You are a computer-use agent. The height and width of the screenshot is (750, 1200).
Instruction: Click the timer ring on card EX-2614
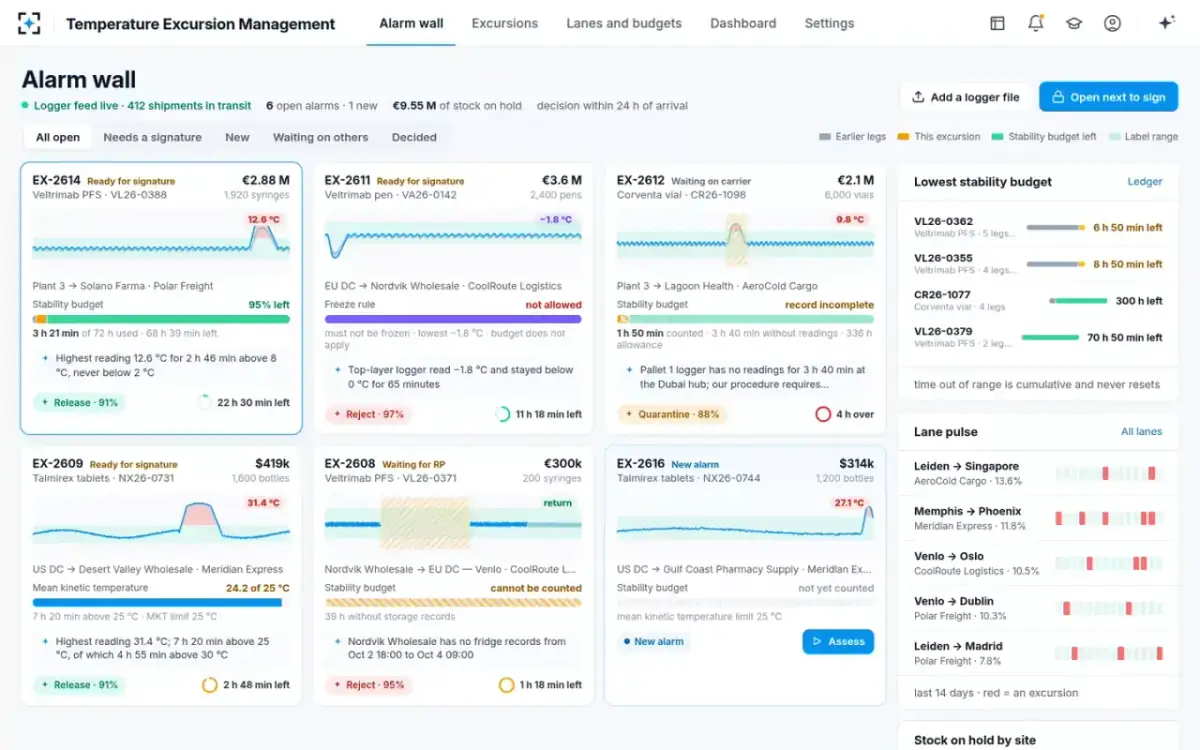(x=205, y=402)
